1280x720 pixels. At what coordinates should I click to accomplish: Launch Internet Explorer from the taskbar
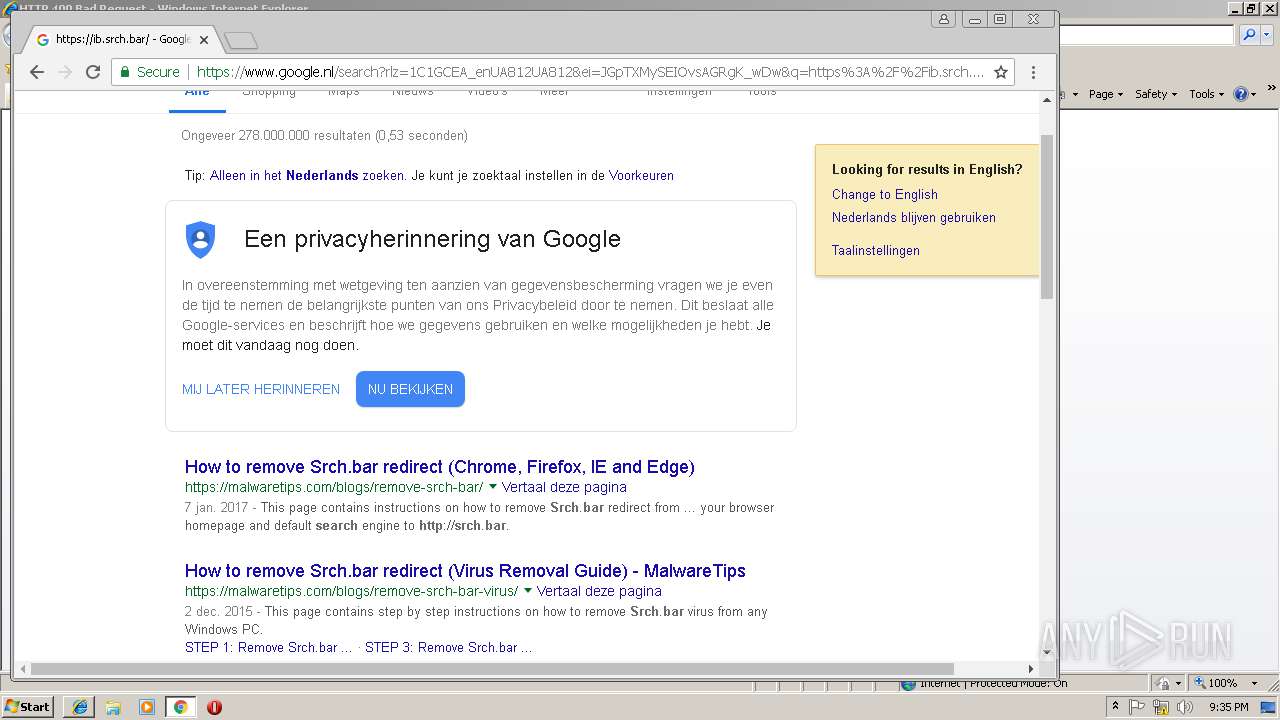pos(80,707)
